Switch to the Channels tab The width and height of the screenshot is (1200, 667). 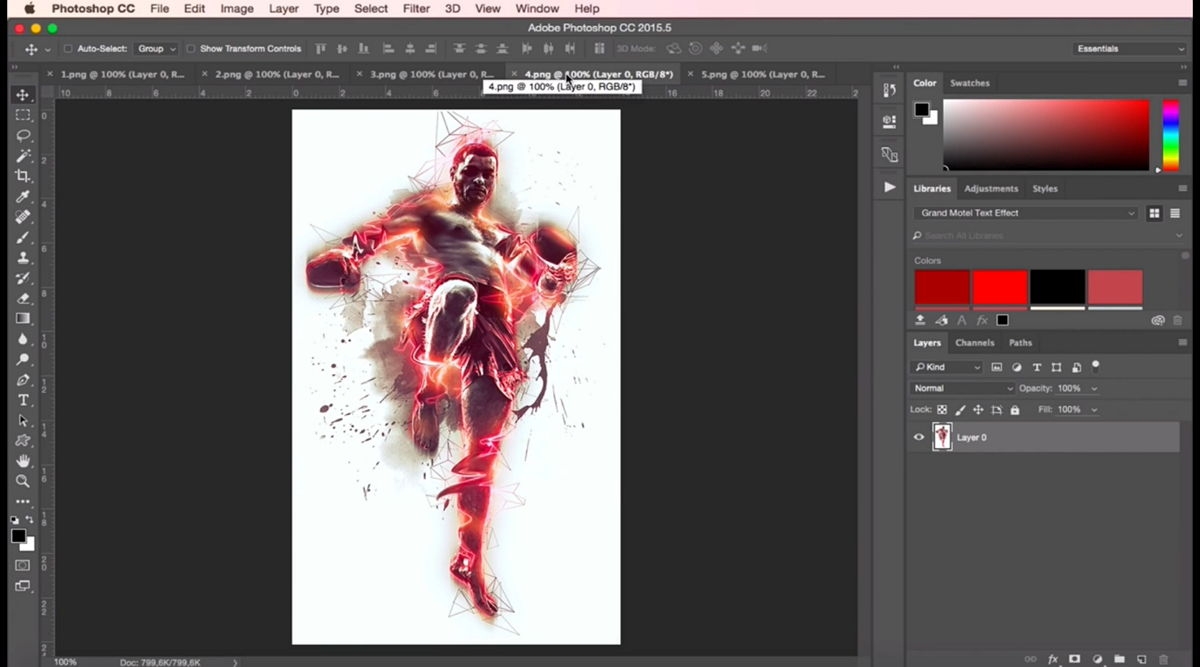pos(974,343)
